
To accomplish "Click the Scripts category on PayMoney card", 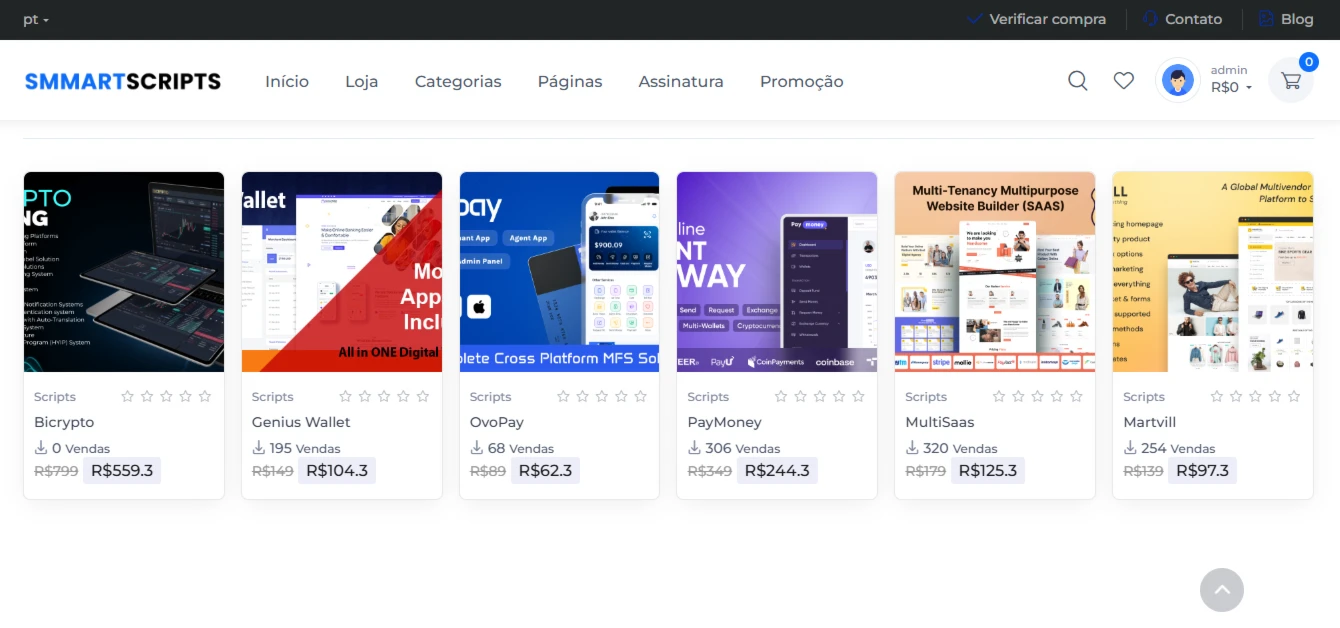I will [x=708, y=397].
